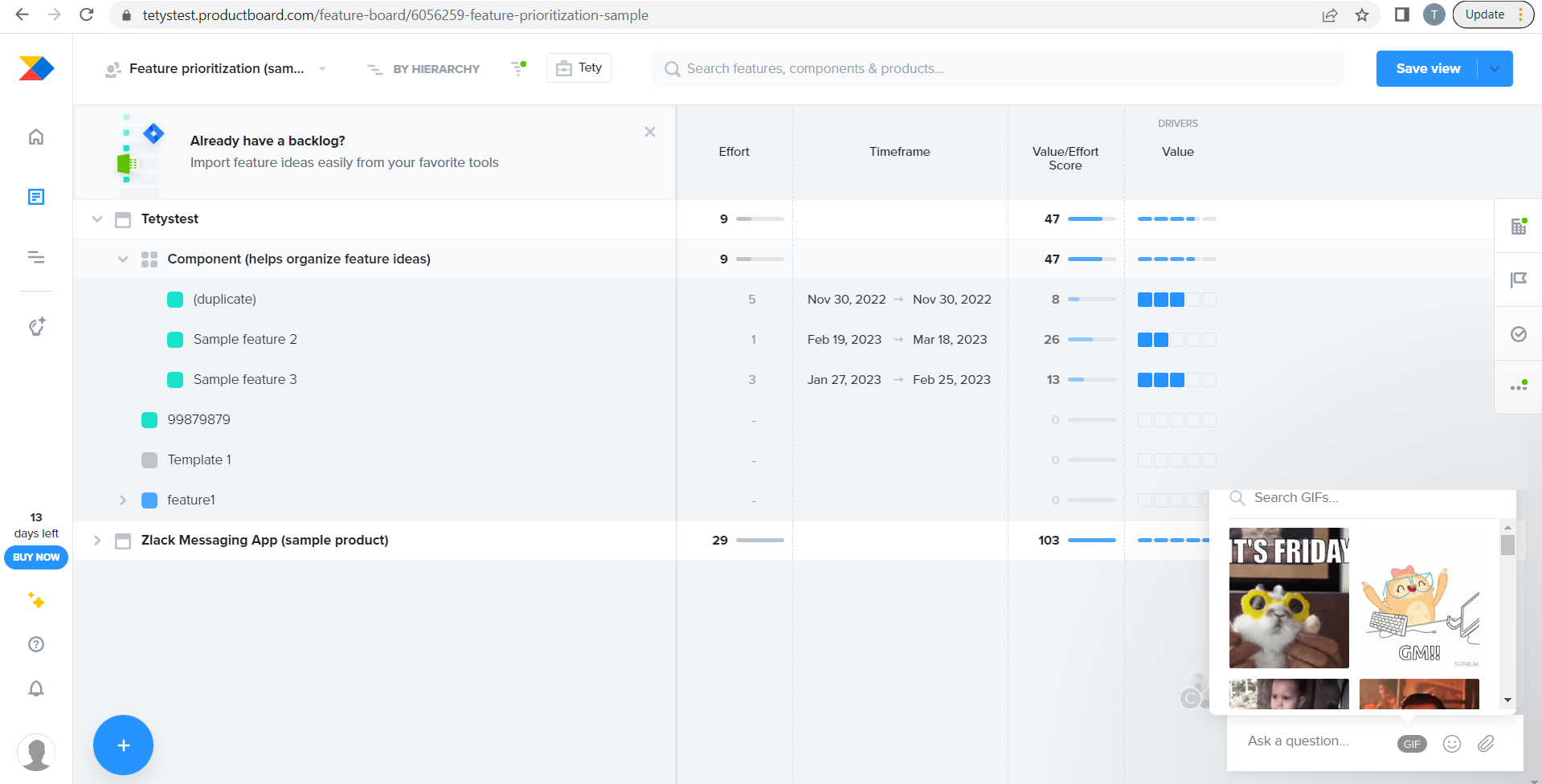Screen dimensions: 1542x784
Task: Open the releases flag icon in the right panel
Action: (1519, 280)
